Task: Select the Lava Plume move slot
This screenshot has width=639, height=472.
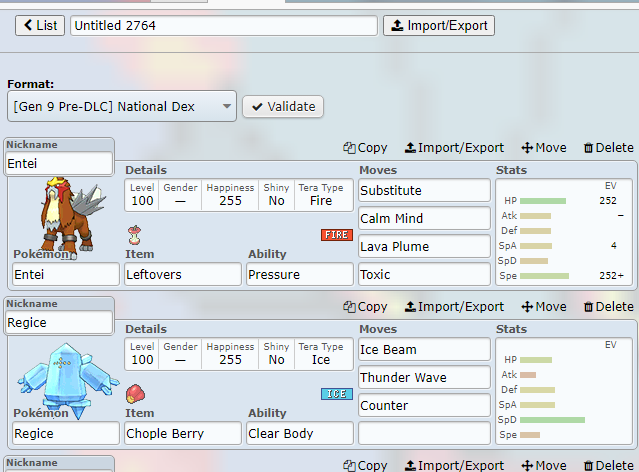Action: tap(424, 247)
